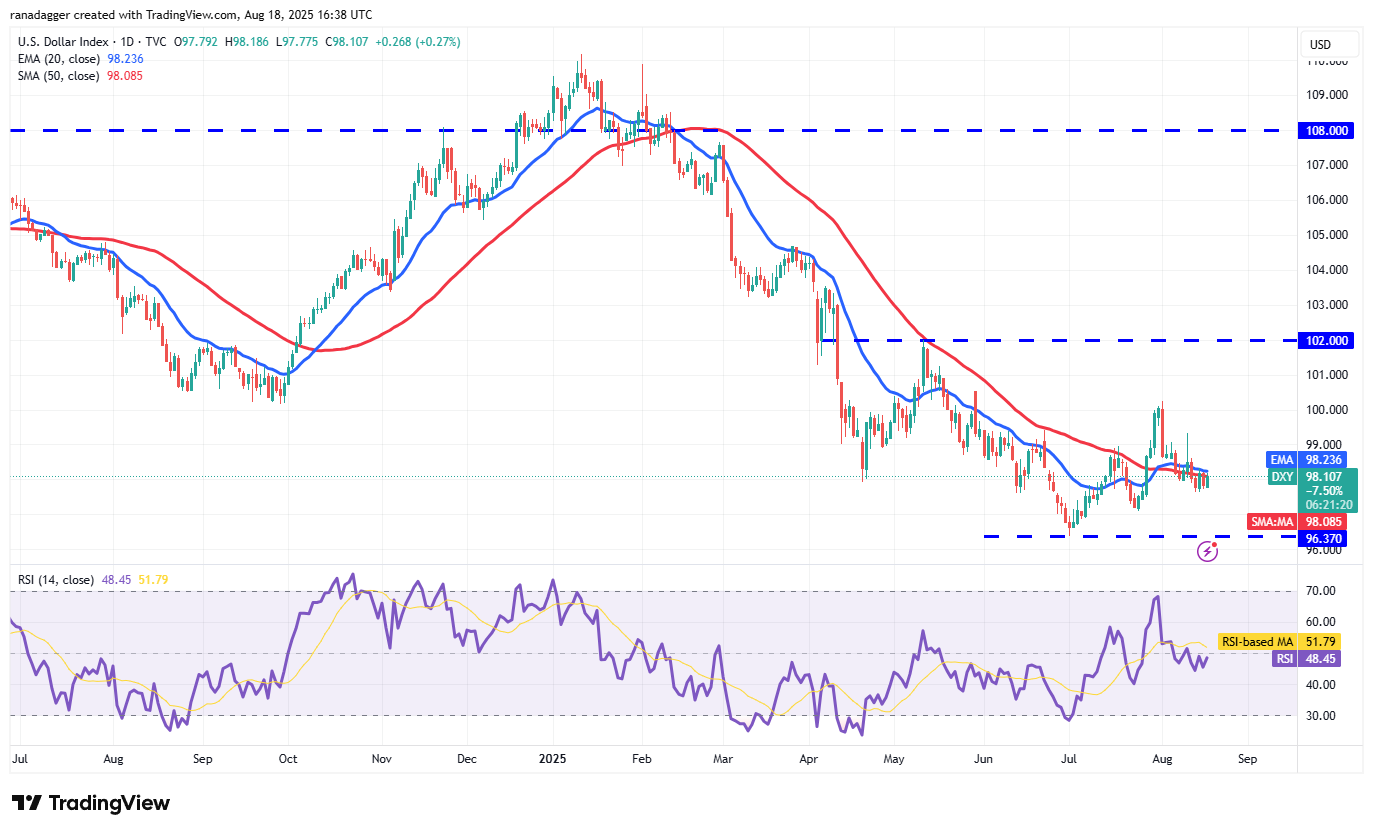Select the EMA (20, close) legend
1373x833 pixels.
click(58, 59)
